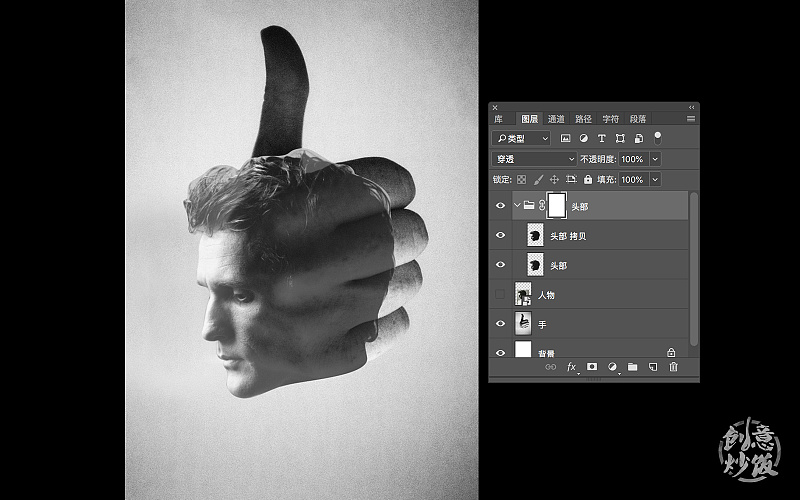
Task: Open the 穿透 blend mode dropdown
Action: pos(534,159)
